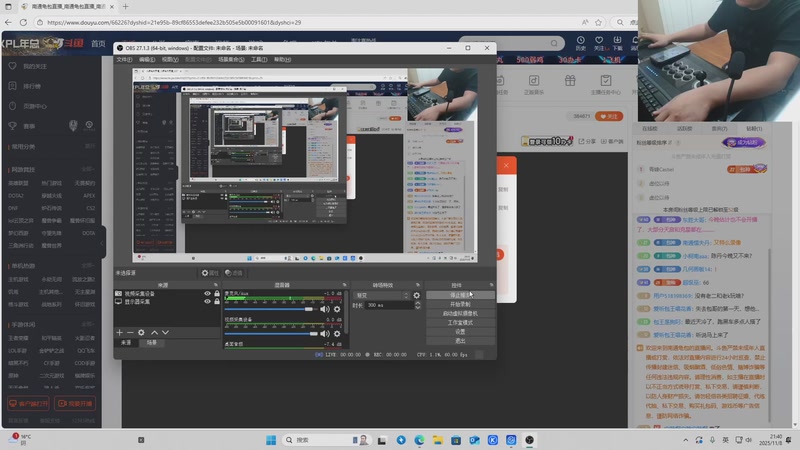This screenshot has height=450, width=800.
Task: Decrease transition duration with down stepper
Action: pos(417,308)
